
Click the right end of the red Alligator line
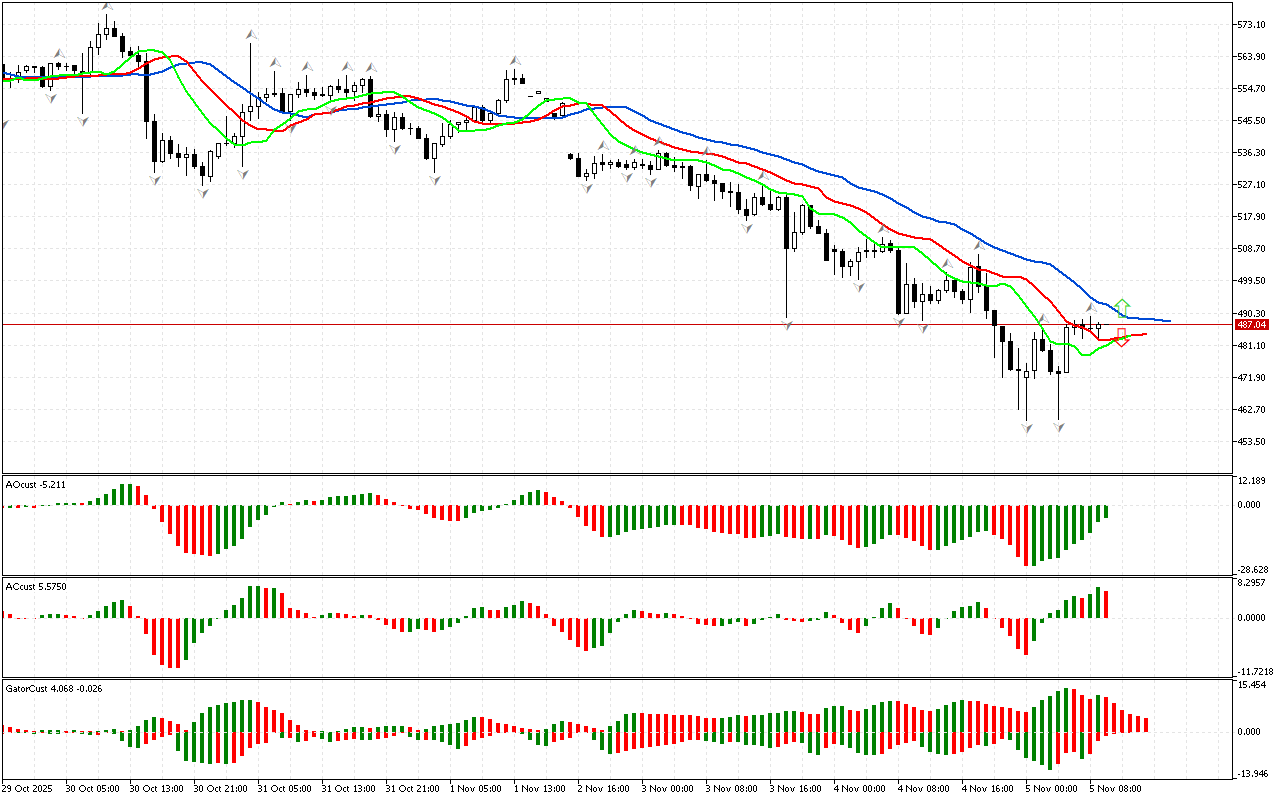coord(1144,334)
